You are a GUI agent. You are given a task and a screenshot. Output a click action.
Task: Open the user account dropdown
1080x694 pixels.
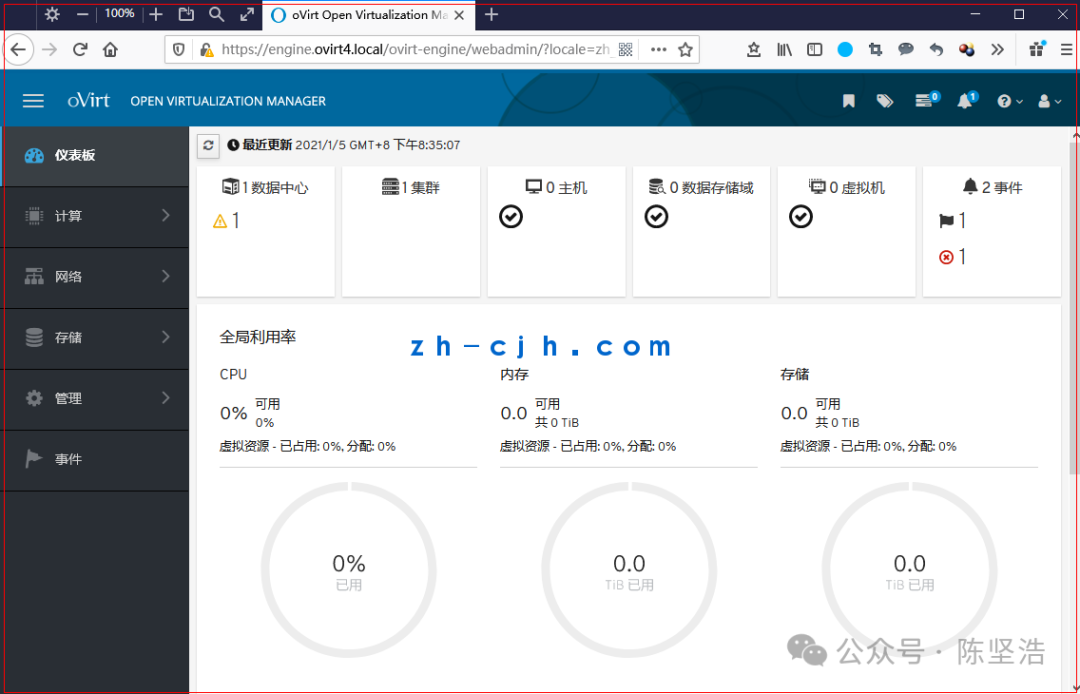[1049, 101]
